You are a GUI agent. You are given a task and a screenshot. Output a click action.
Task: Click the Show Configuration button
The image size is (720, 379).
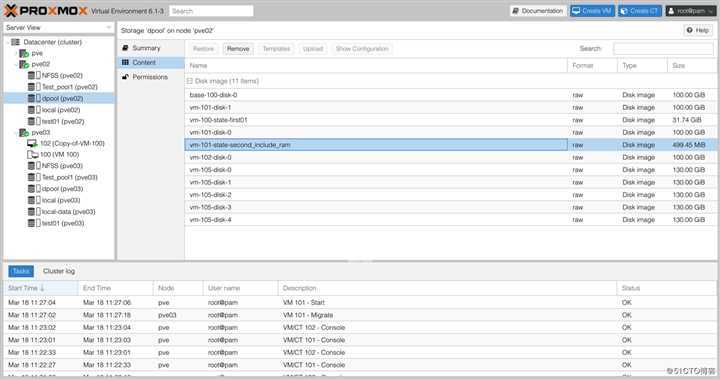tap(362, 49)
